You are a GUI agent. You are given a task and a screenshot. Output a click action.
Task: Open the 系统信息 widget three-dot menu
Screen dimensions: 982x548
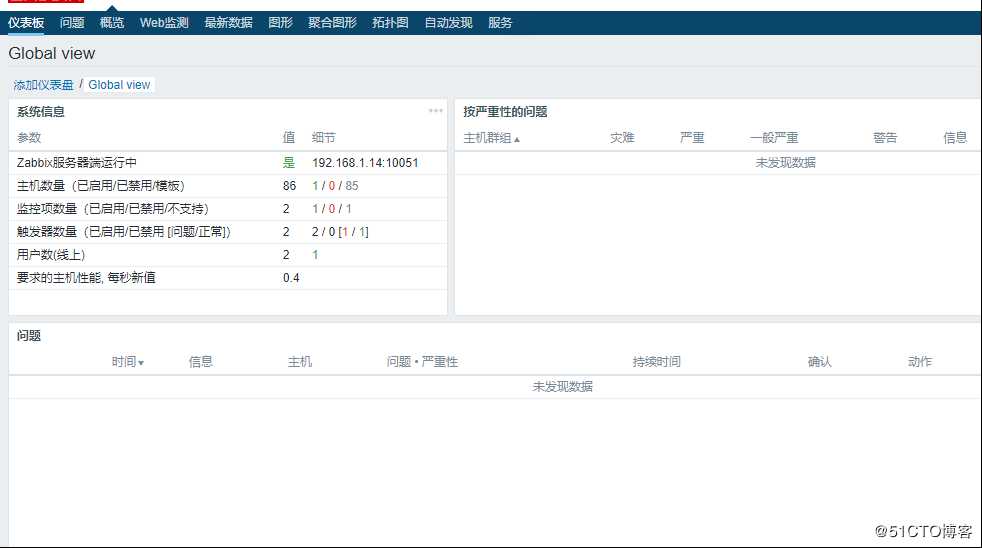[x=436, y=111]
